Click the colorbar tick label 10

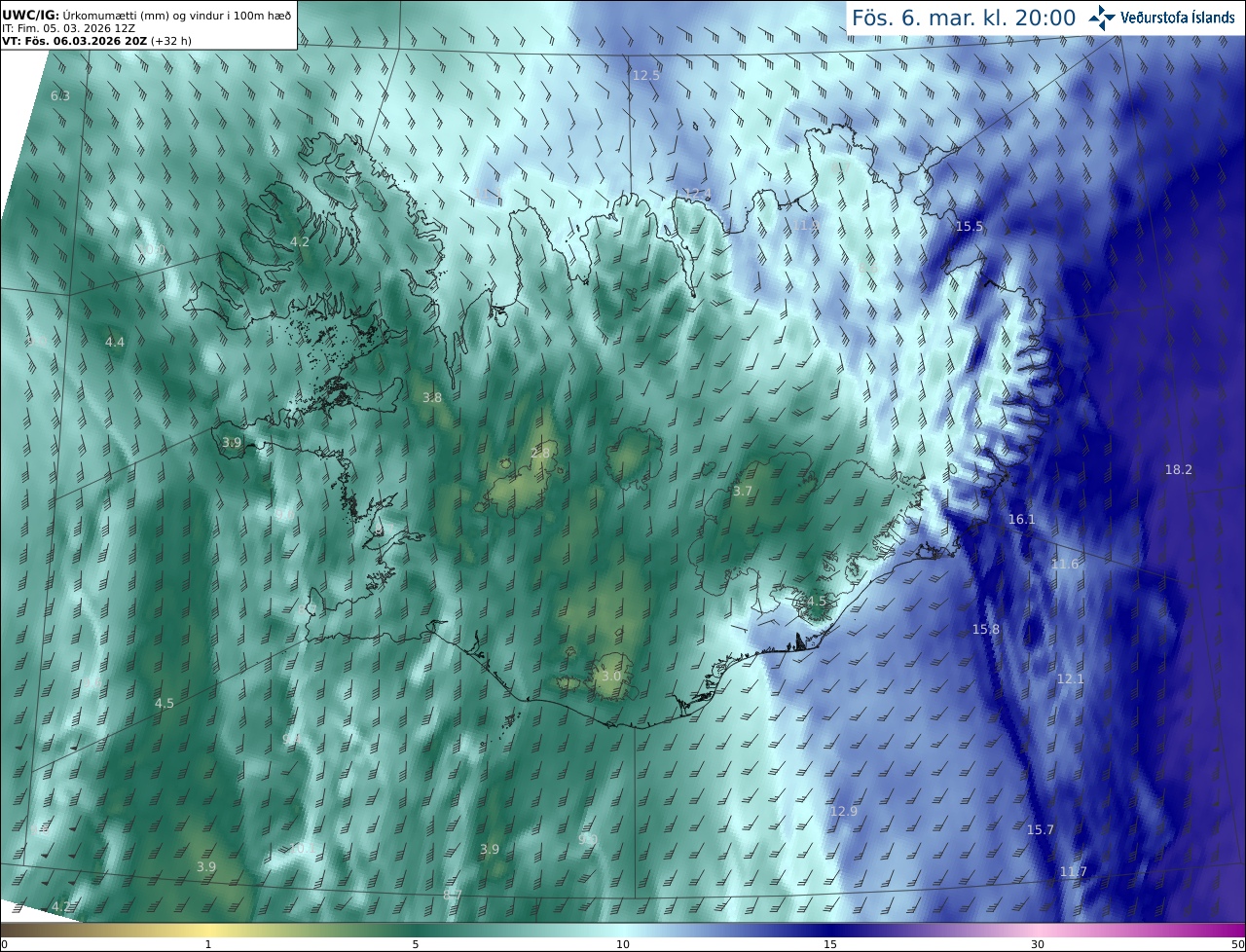623,944
